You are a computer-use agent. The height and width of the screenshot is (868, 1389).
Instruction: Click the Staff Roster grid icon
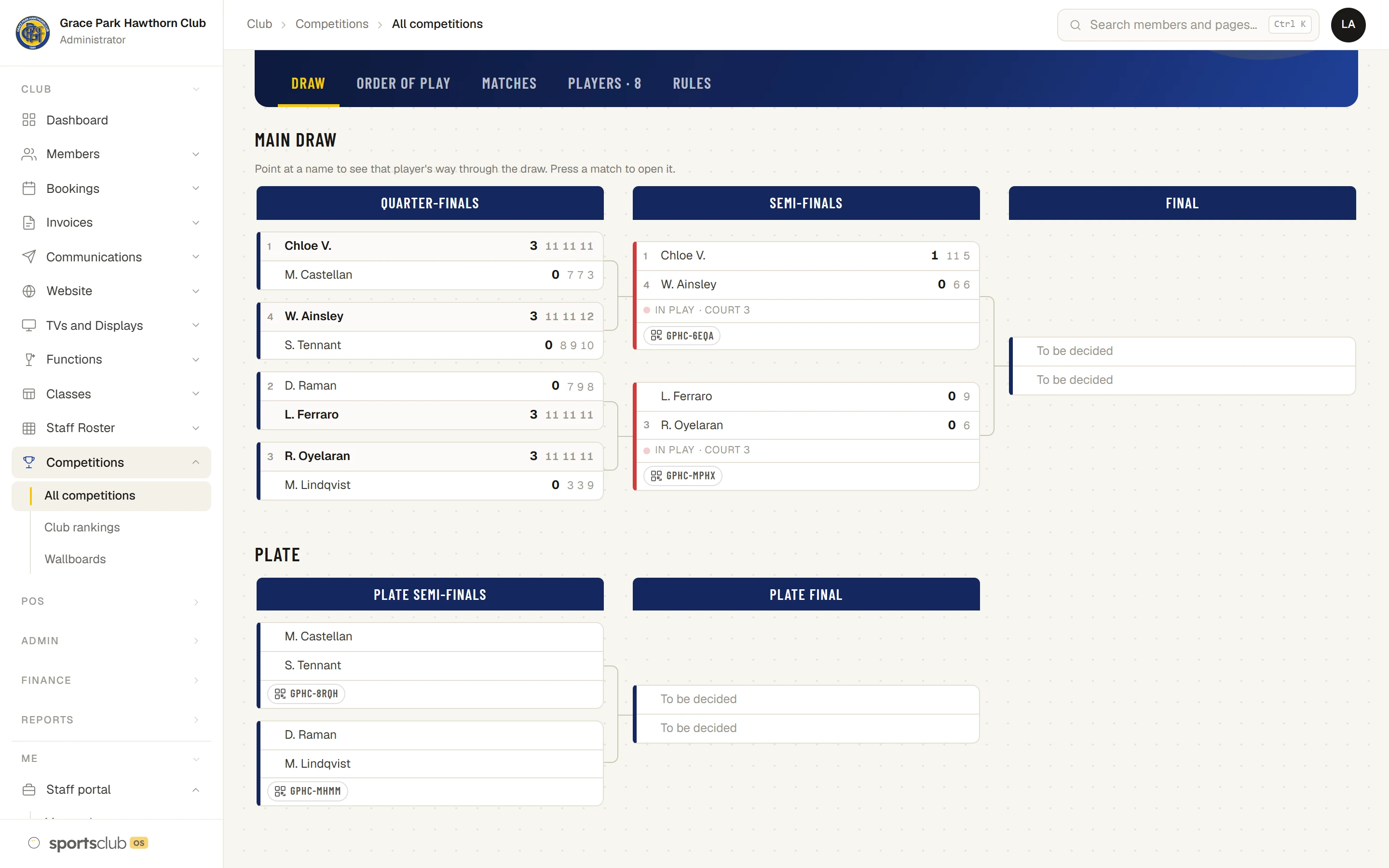pos(29,428)
